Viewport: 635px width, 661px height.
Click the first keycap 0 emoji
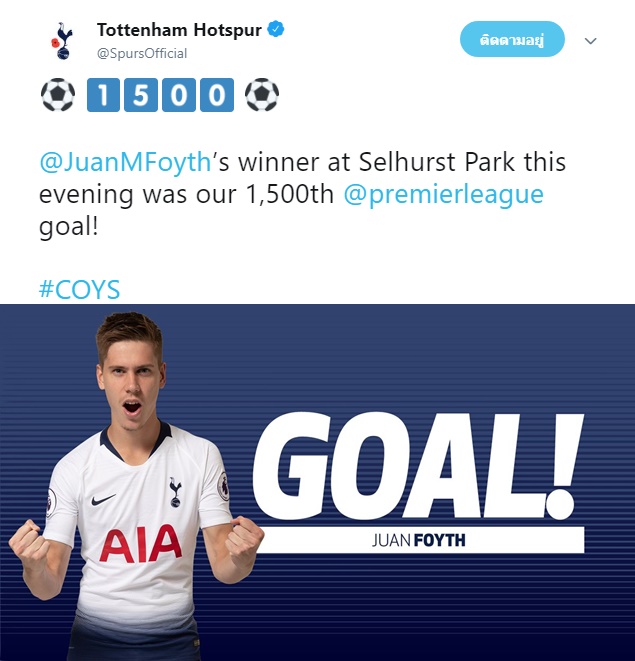[x=179, y=95]
